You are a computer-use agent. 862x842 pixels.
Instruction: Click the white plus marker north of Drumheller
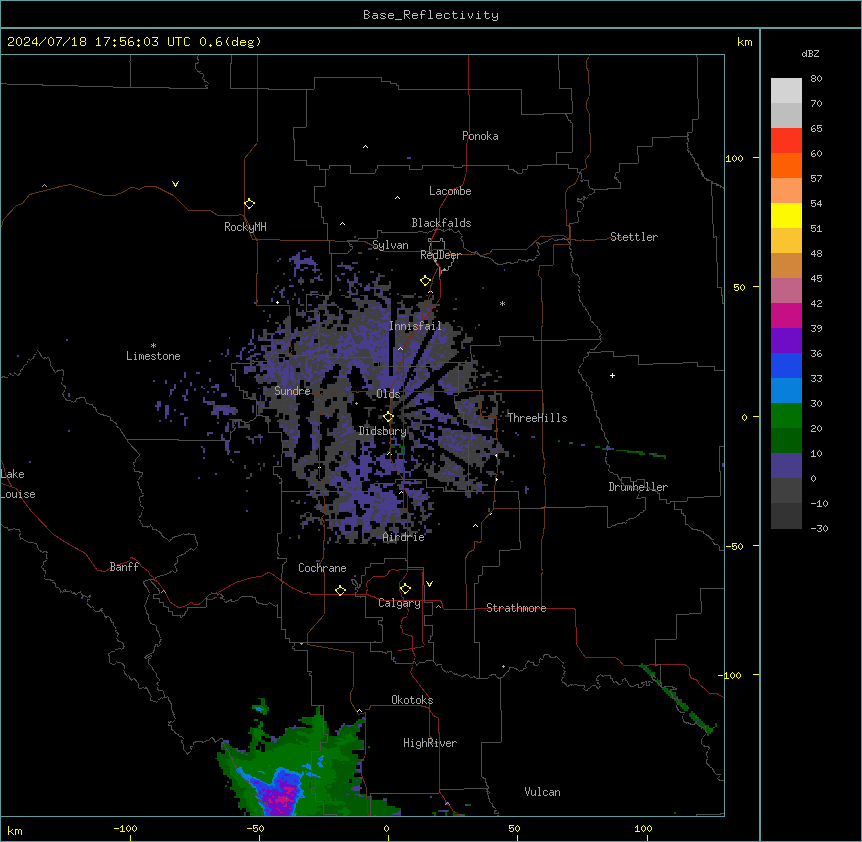point(612,375)
